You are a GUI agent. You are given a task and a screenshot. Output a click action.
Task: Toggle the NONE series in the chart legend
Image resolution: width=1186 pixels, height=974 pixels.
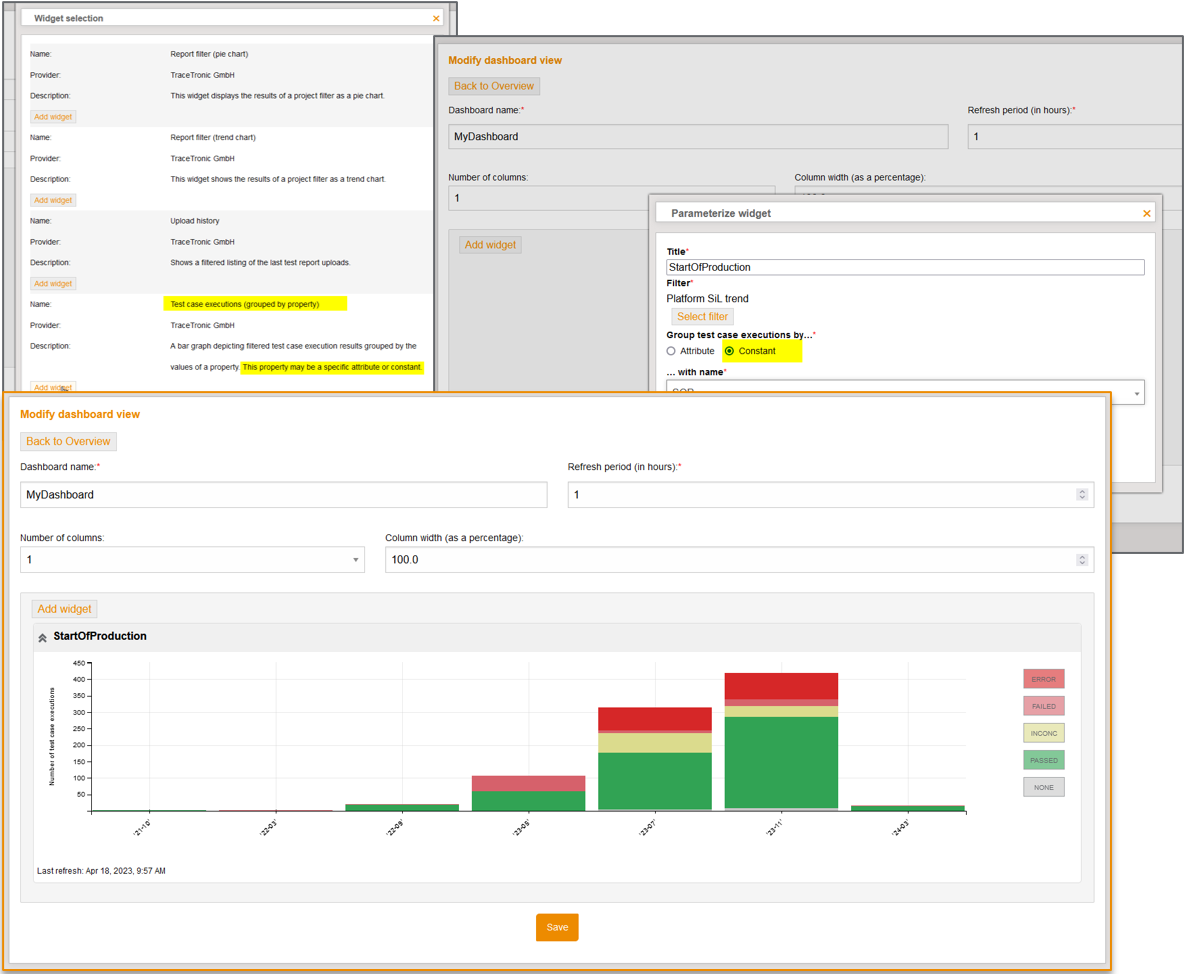click(1043, 787)
